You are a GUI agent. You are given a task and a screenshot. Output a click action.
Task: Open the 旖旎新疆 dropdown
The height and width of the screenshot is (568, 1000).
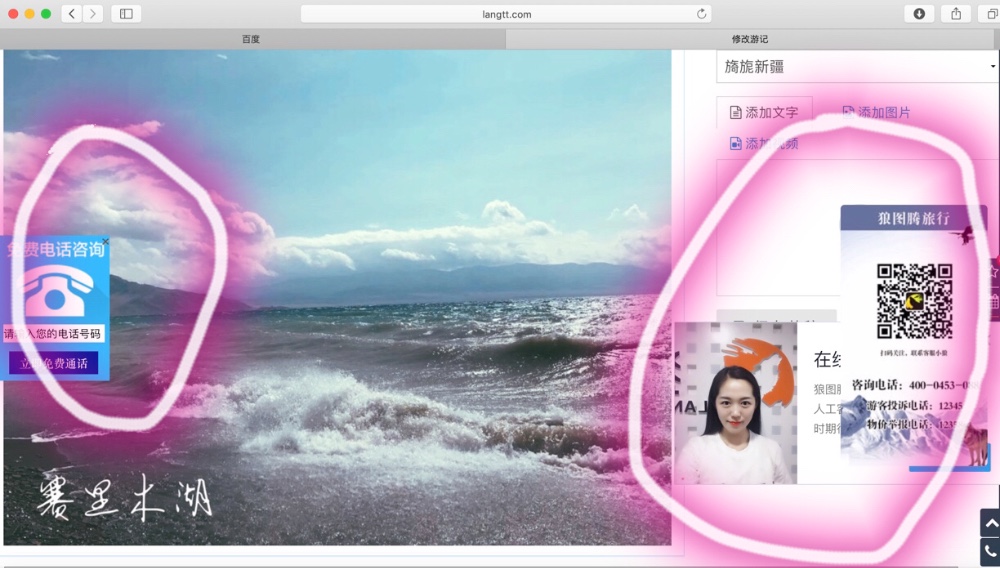(x=858, y=66)
